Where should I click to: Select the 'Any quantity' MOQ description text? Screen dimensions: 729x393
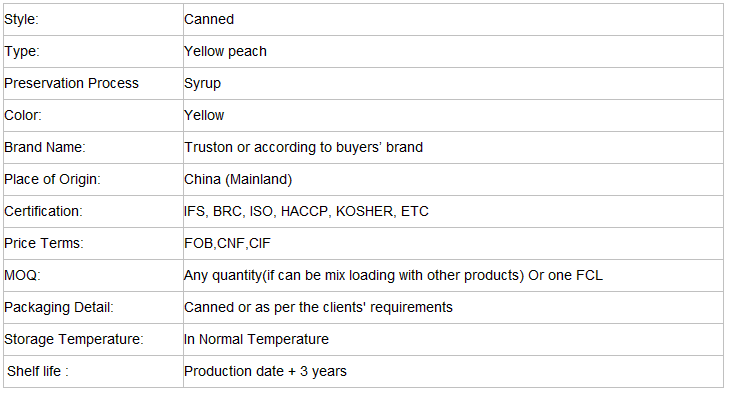point(393,275)
